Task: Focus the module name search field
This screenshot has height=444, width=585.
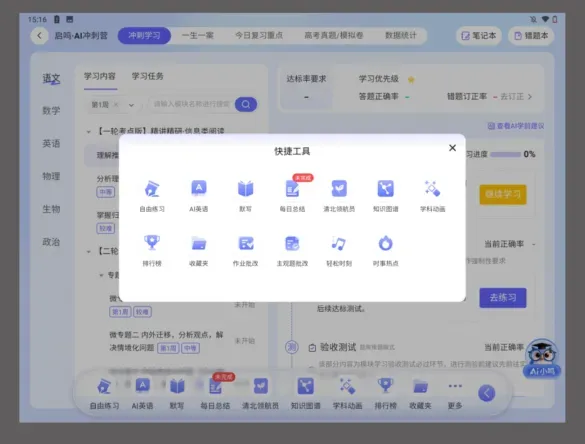Action: click(x=191, y=104)
